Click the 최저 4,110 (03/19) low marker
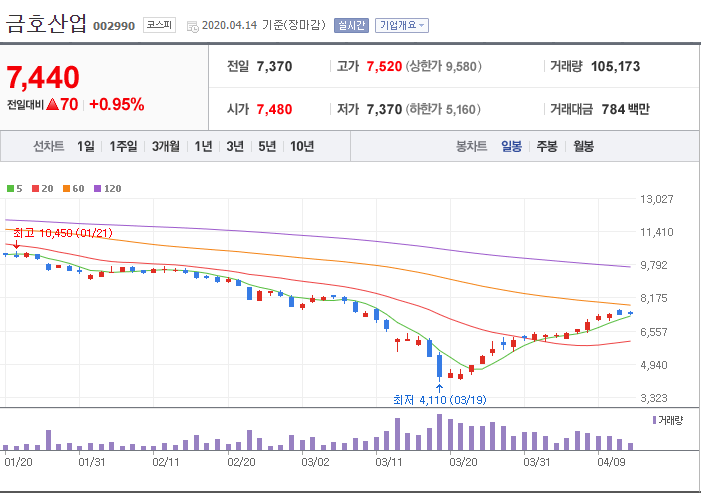This screenshot has height=493, width=701. [439, 400]
